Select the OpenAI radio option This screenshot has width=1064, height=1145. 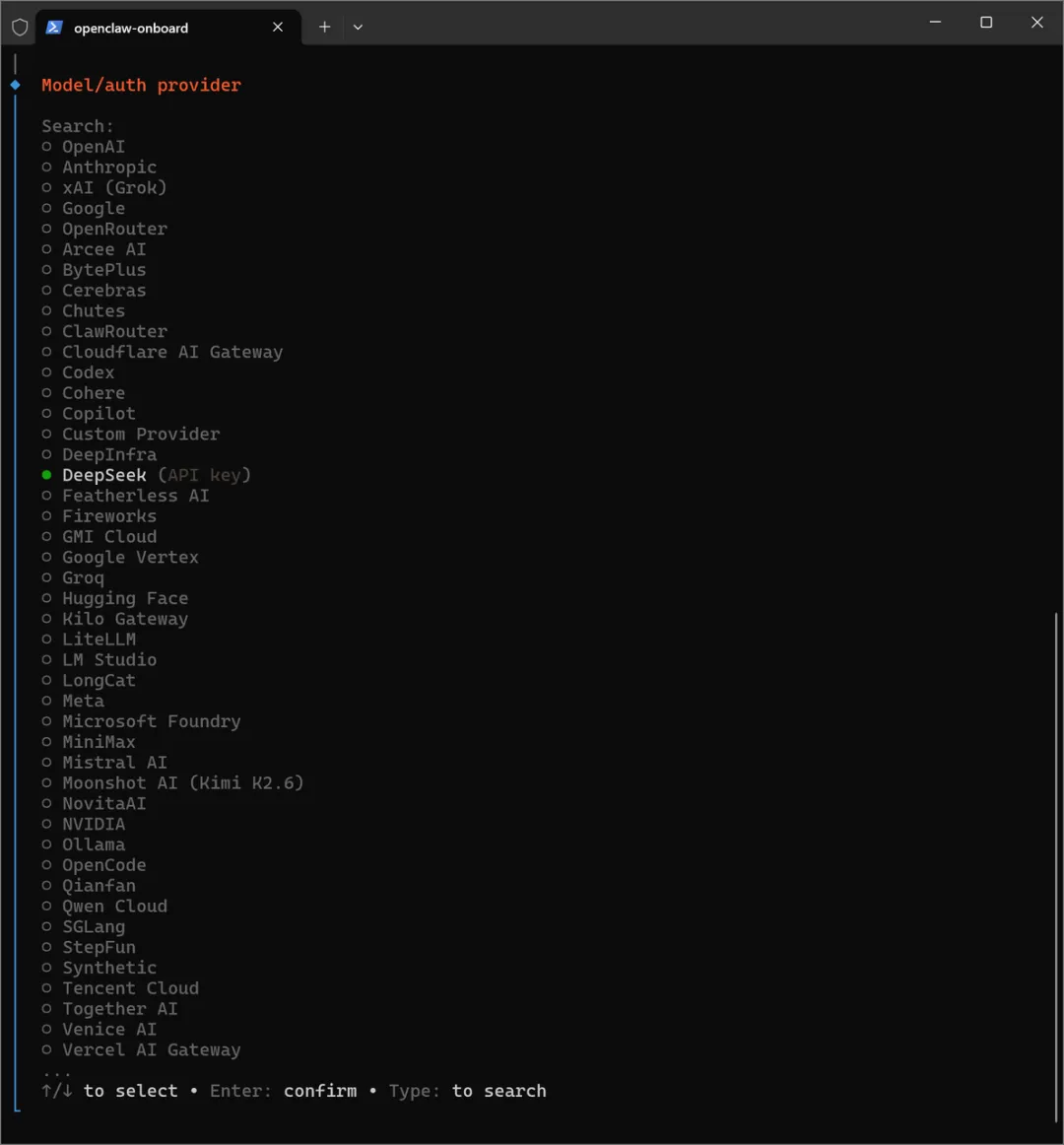point(84,147)
